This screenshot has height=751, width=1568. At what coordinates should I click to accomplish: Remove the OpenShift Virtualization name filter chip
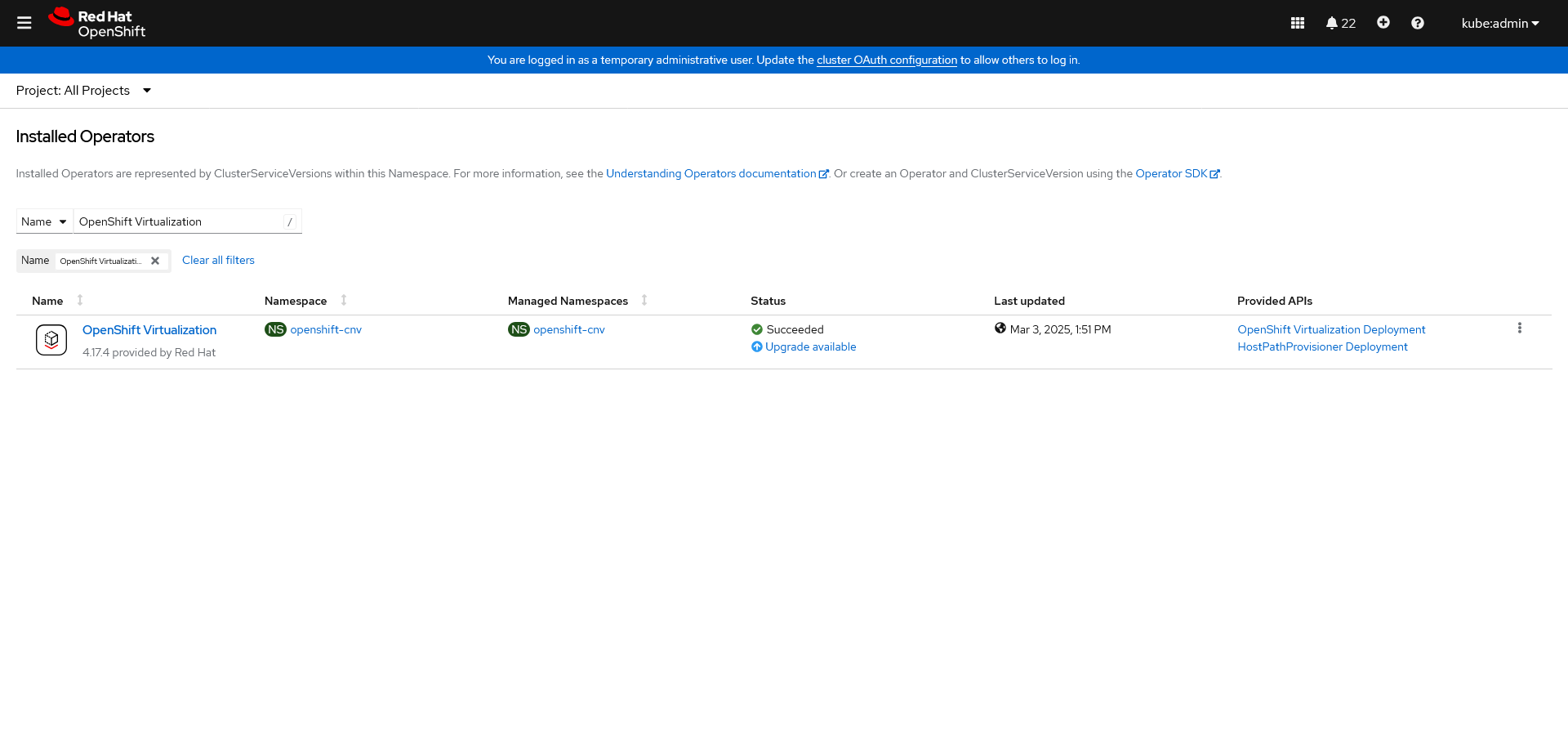coord(155,261)
